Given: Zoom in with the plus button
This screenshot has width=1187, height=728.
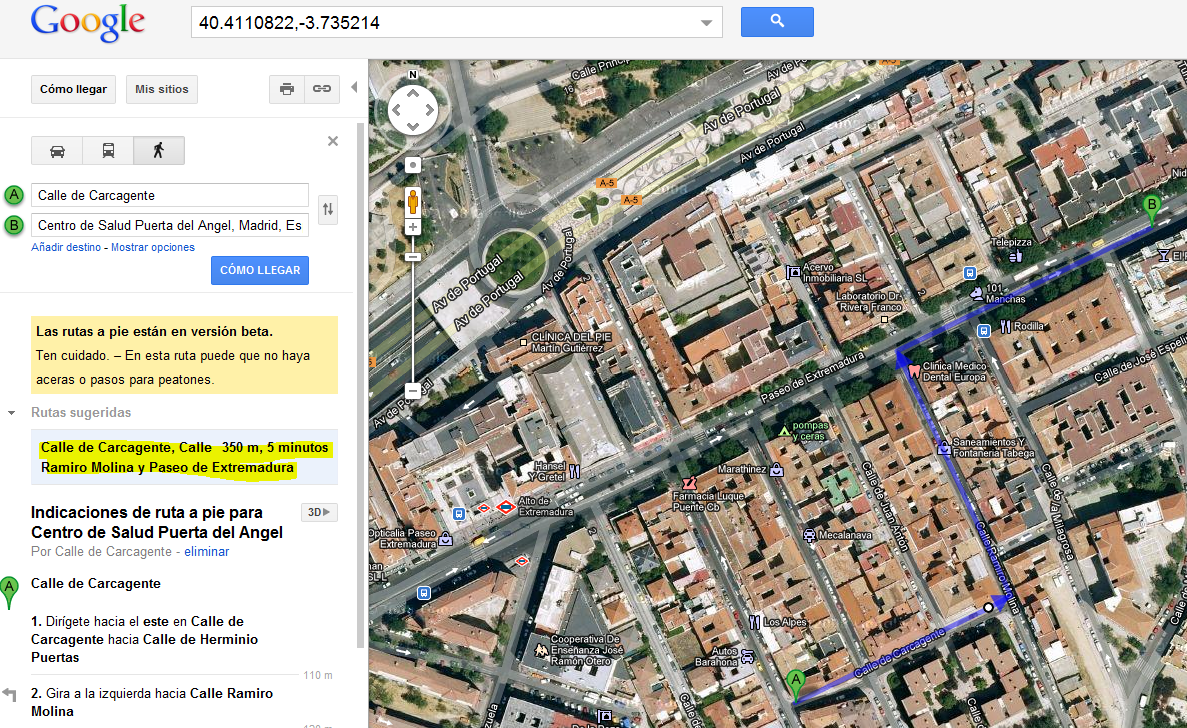Looking at the screenshot, I should [412, 226].
